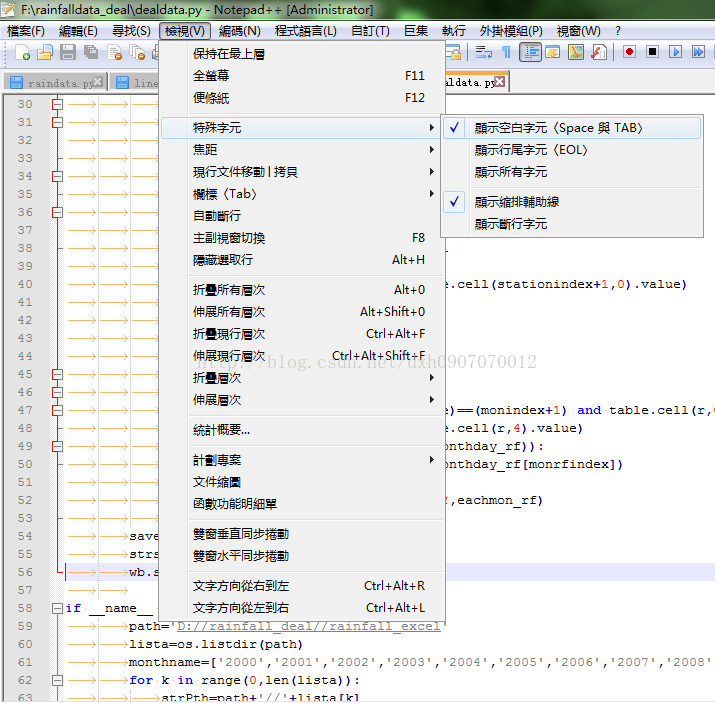Expand the 計劃專案 submenu
This screenshot has height=703, width=715.
pyautogui.click(x=302, y=460)
